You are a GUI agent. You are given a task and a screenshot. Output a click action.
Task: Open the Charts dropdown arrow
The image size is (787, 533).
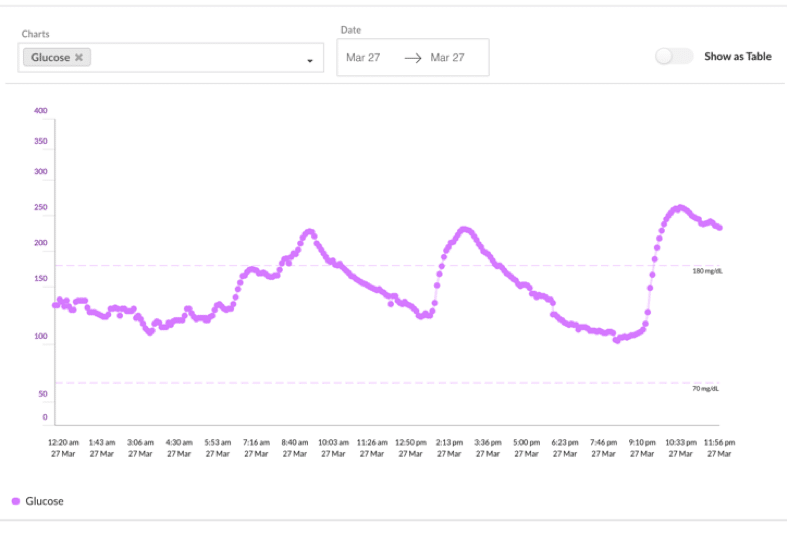(x=310, y=61)
